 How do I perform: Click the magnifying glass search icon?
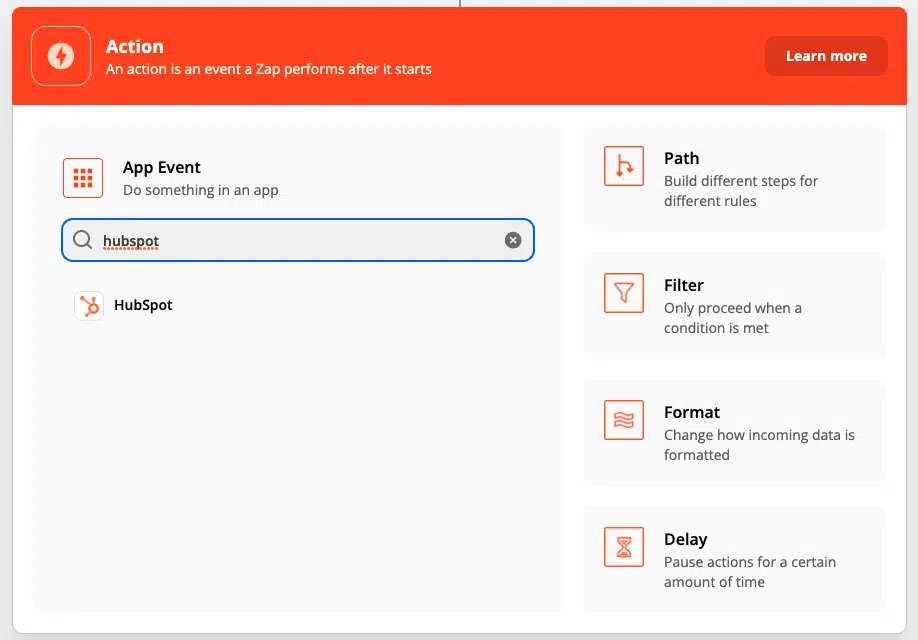coord(83,240)
